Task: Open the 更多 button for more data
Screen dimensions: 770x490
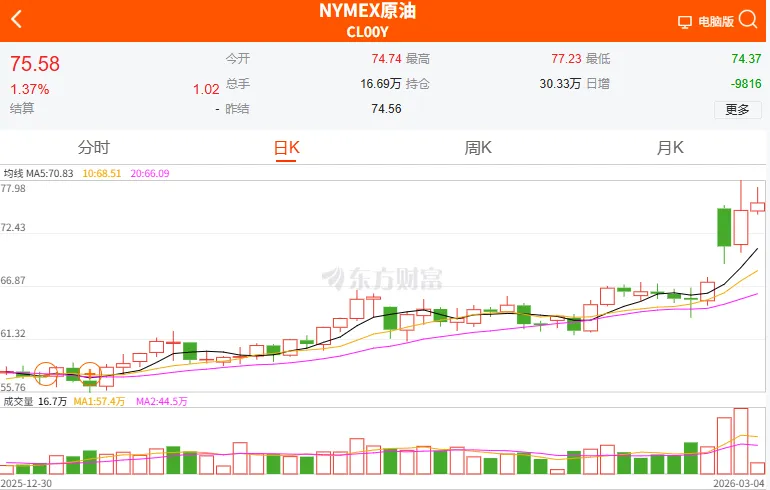Action: 738,109
